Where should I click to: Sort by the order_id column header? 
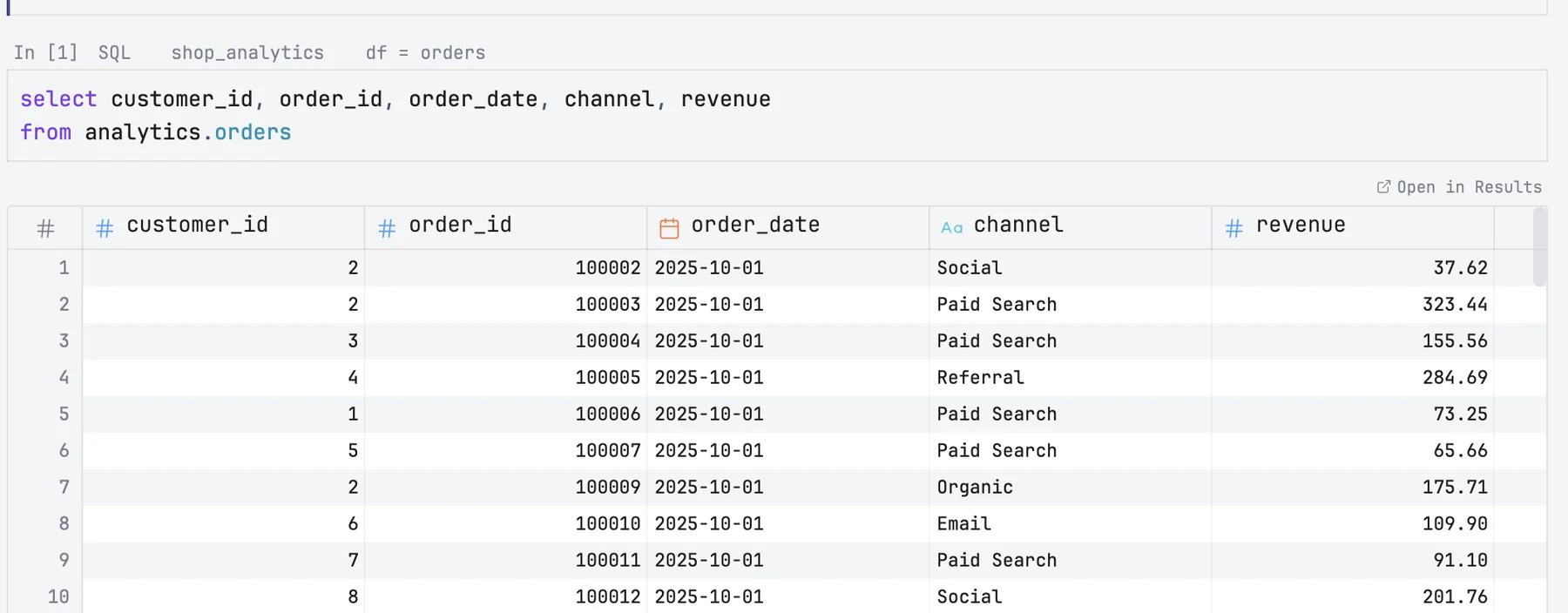[x=505, y=228]
